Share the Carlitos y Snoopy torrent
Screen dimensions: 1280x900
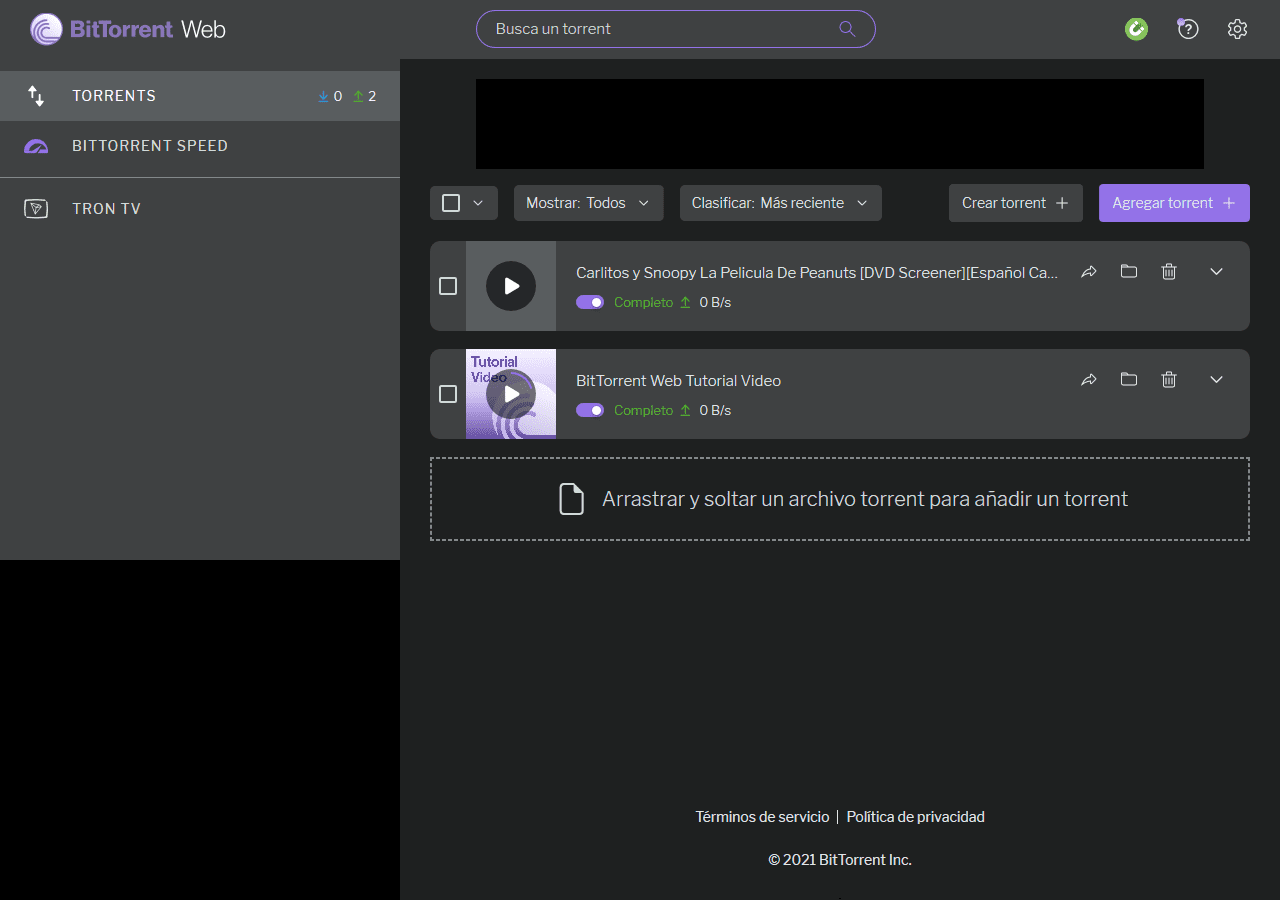(1089, 271)
